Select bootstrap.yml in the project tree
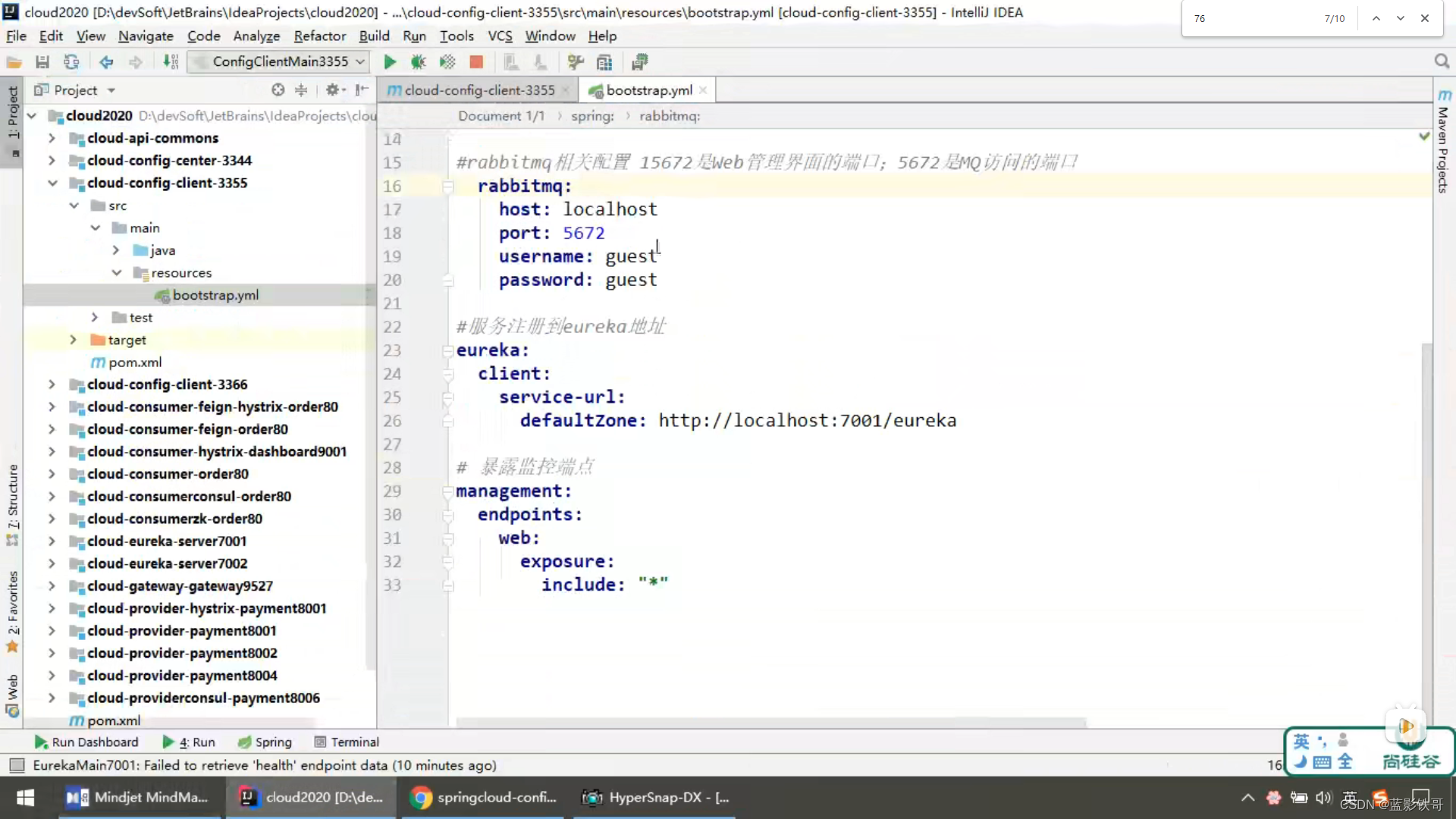 point(215,295)
